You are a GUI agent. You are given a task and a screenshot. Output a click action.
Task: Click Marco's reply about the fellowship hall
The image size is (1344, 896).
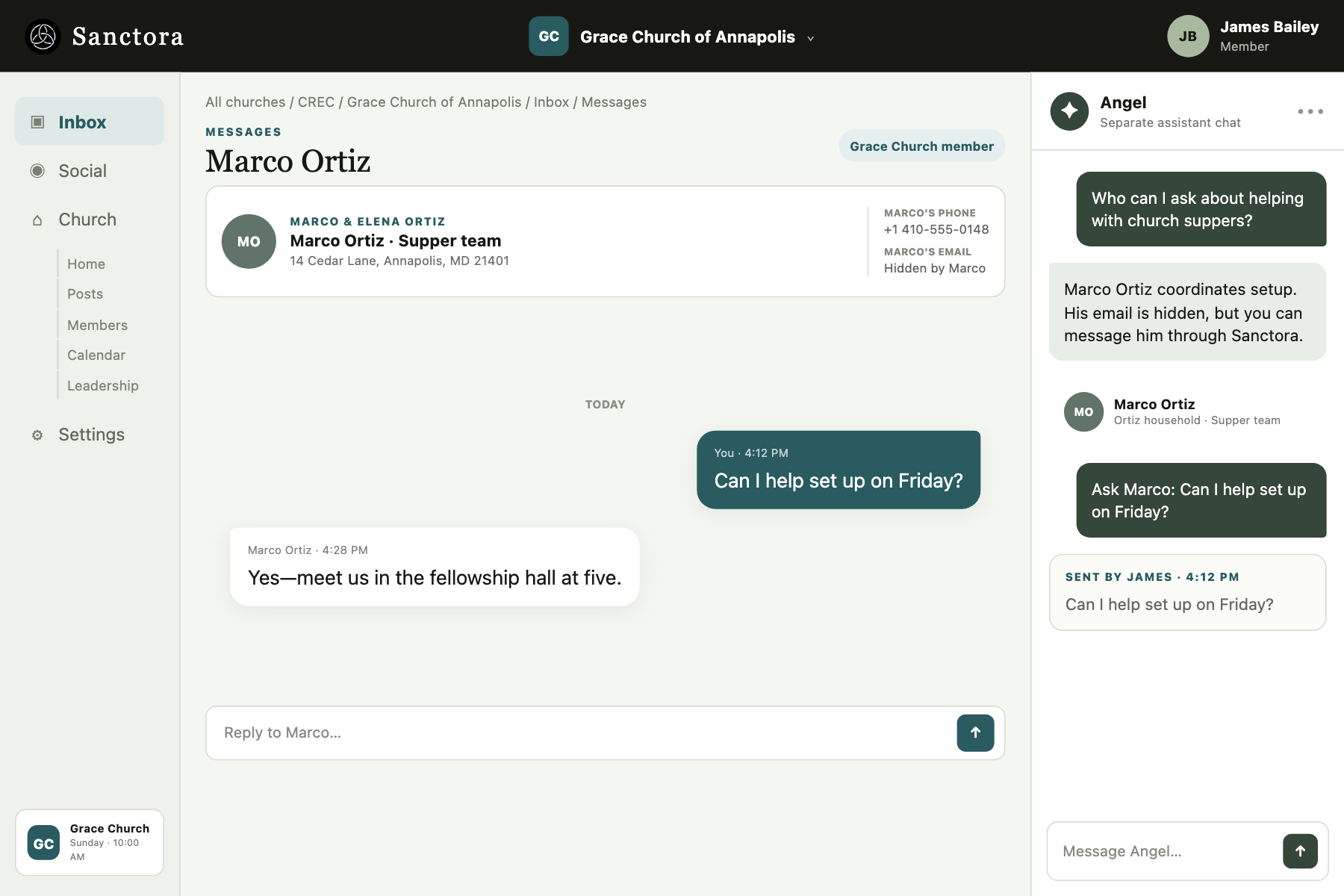click(x=435, y=567)
